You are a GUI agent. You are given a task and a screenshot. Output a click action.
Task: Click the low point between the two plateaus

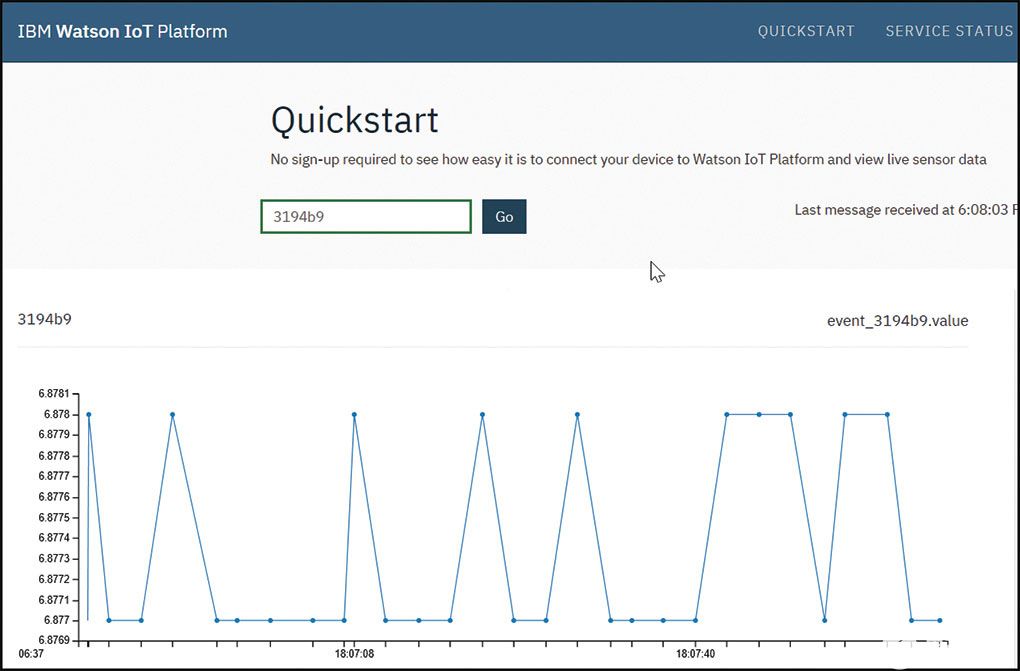(x=824, y=620)
